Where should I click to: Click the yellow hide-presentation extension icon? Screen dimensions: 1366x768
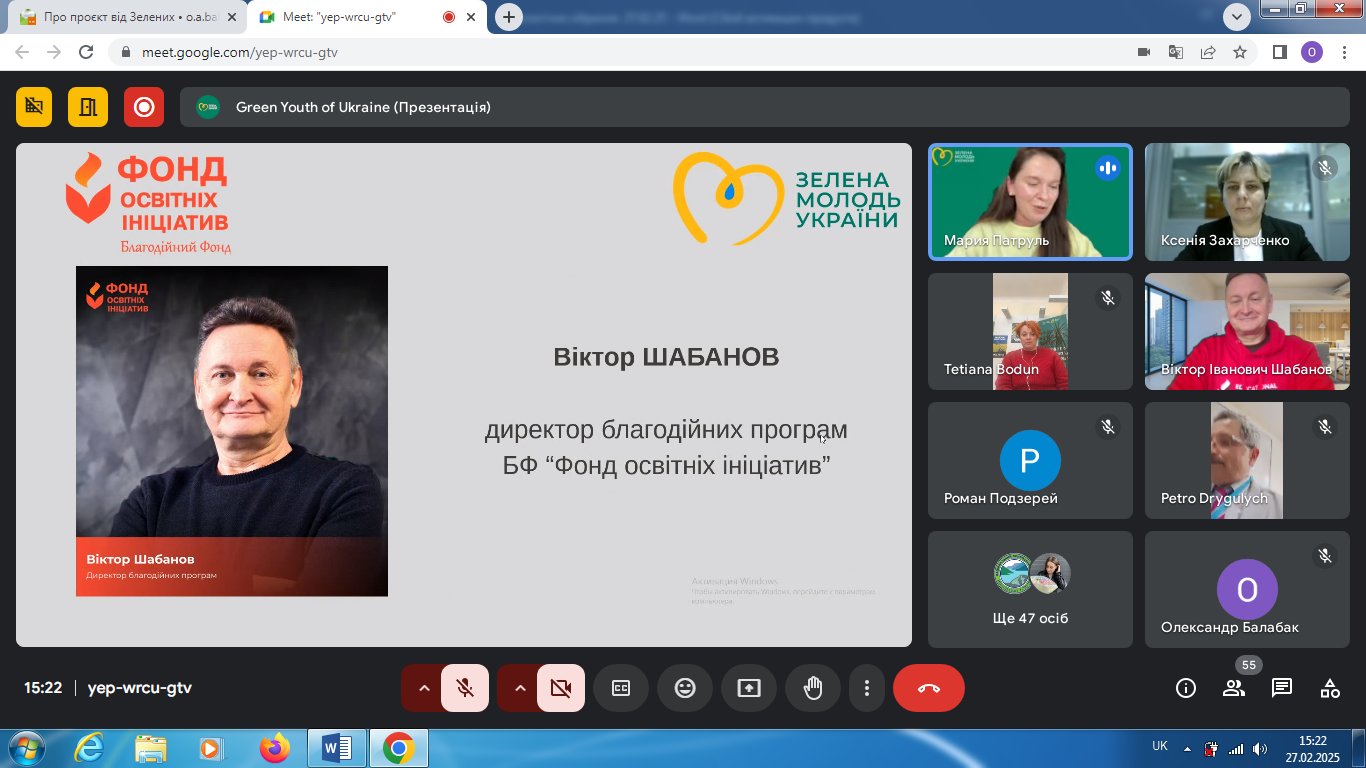[x=34, y=107]
